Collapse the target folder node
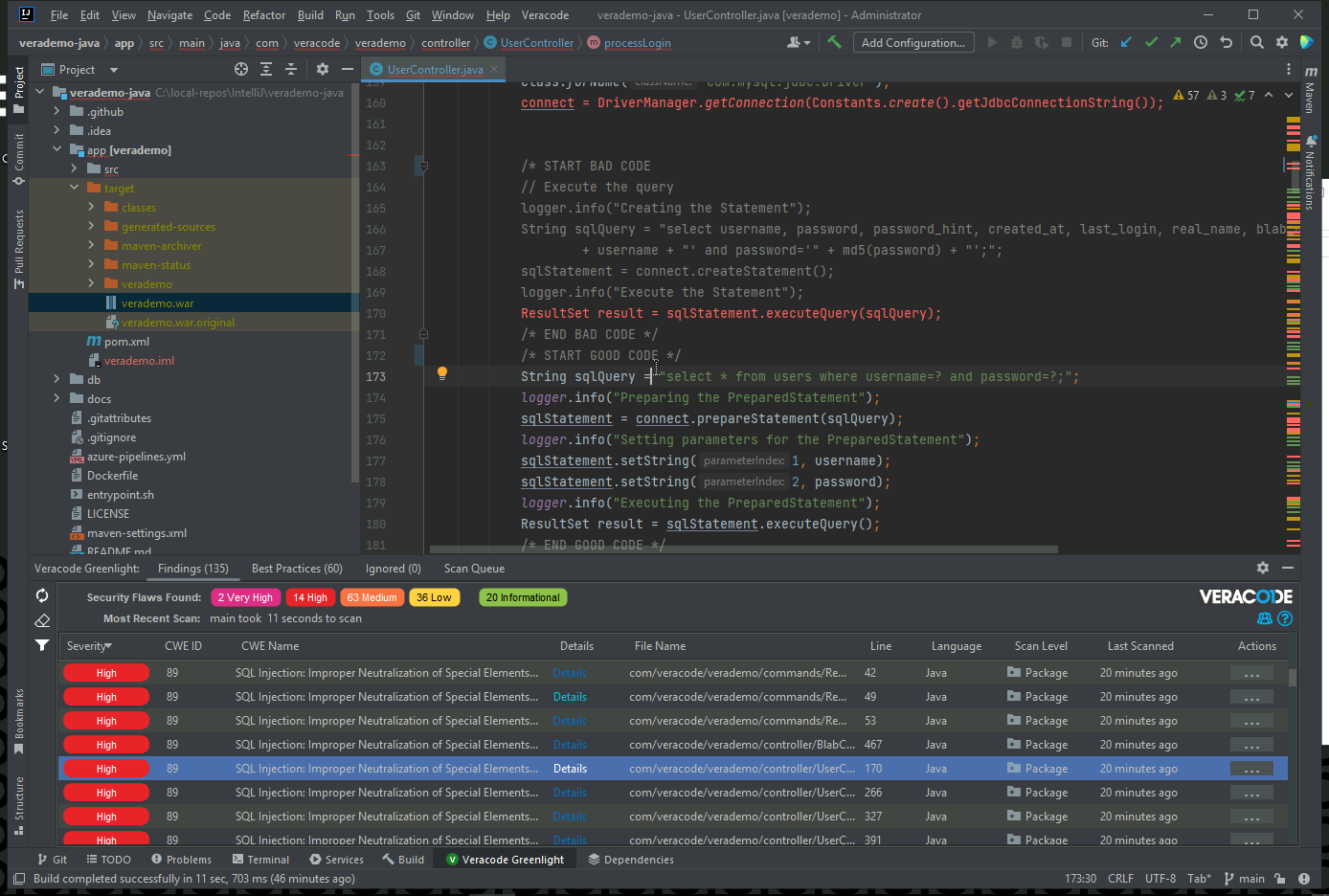 [74, 188]
